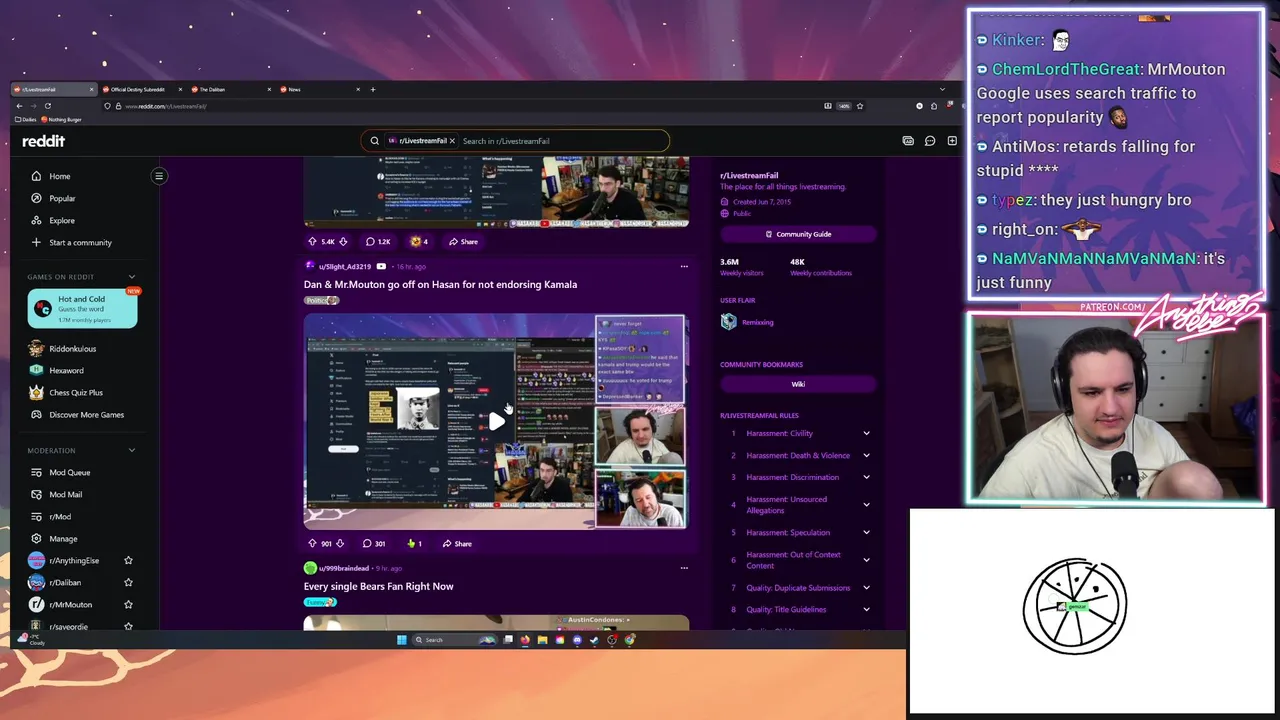Upvote the post with 5.4K votes
This screenshot has width=1280, height=720.
(x=312, y=241)
